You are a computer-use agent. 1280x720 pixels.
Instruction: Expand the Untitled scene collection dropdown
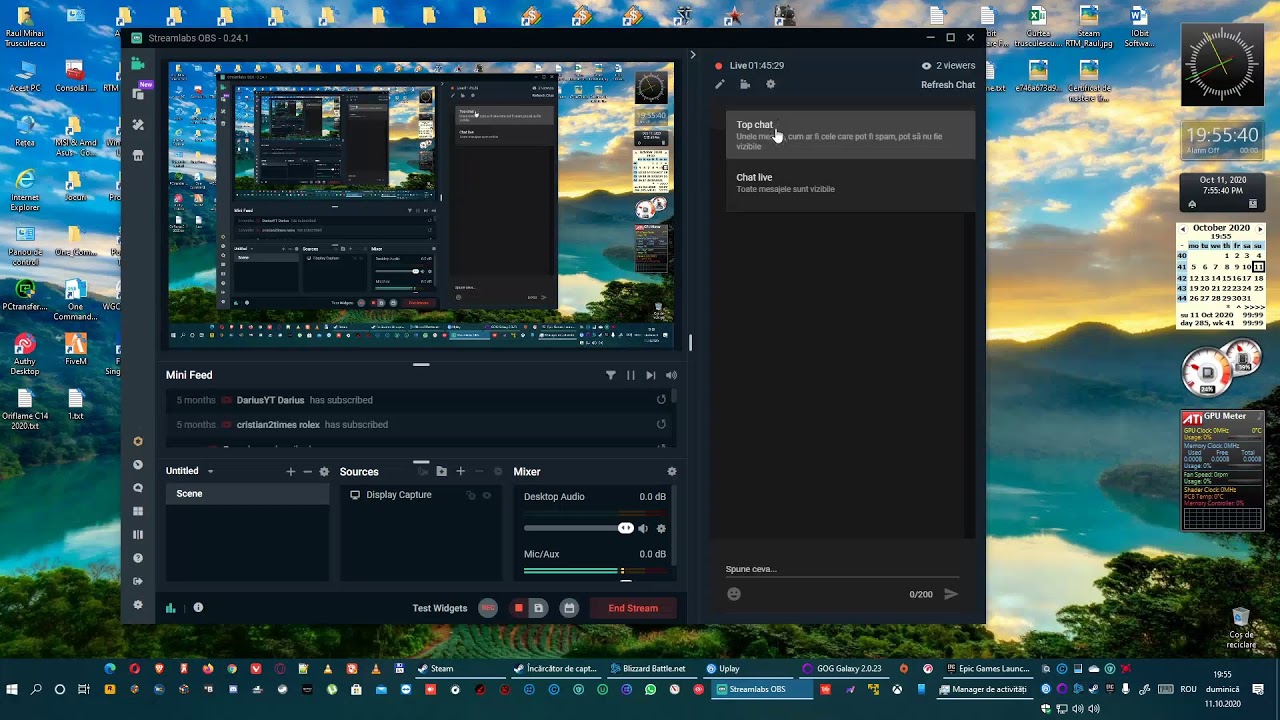click(210, 471)
